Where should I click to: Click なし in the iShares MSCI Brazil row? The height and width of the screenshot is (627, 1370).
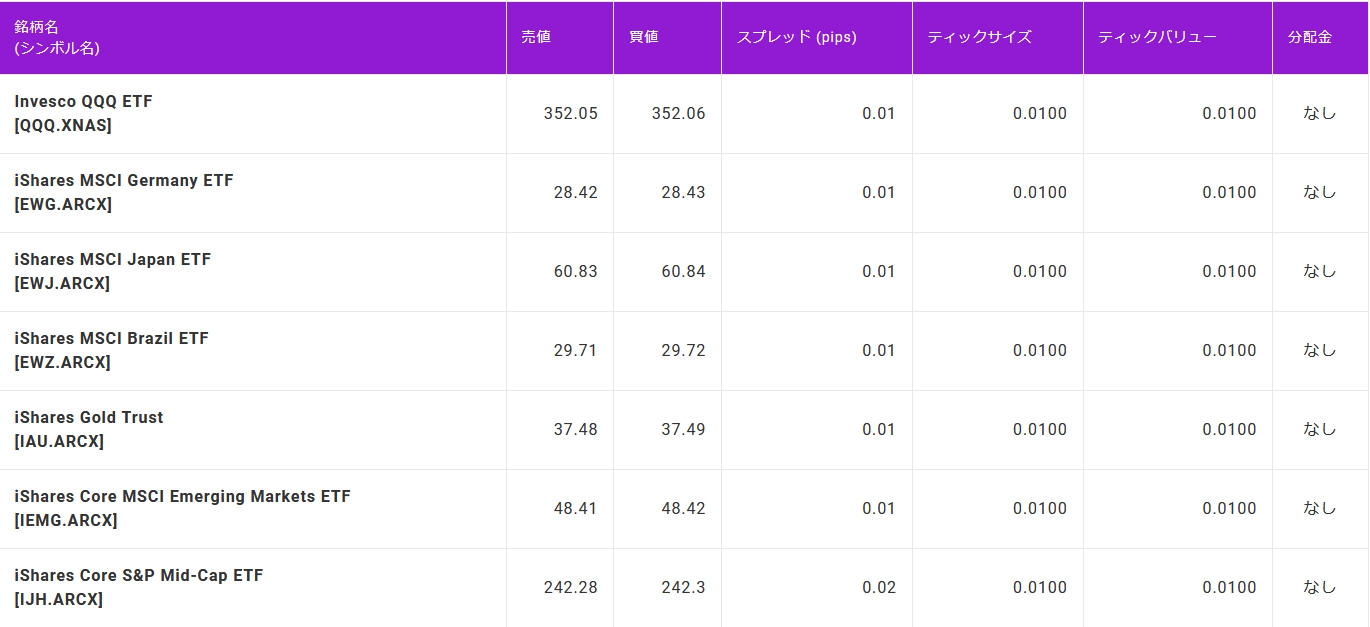[x=1320, y=350]
